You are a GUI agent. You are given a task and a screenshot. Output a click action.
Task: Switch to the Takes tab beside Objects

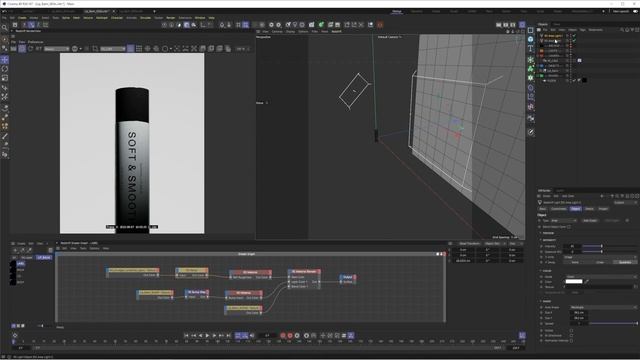(x=557, y=24)
